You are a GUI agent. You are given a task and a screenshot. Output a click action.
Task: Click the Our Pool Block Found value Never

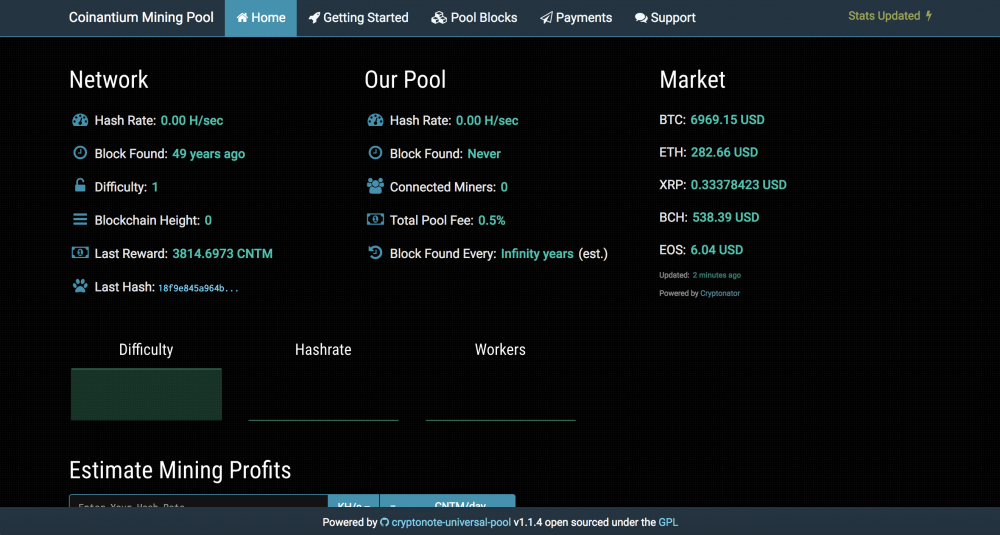click(484, 154)
